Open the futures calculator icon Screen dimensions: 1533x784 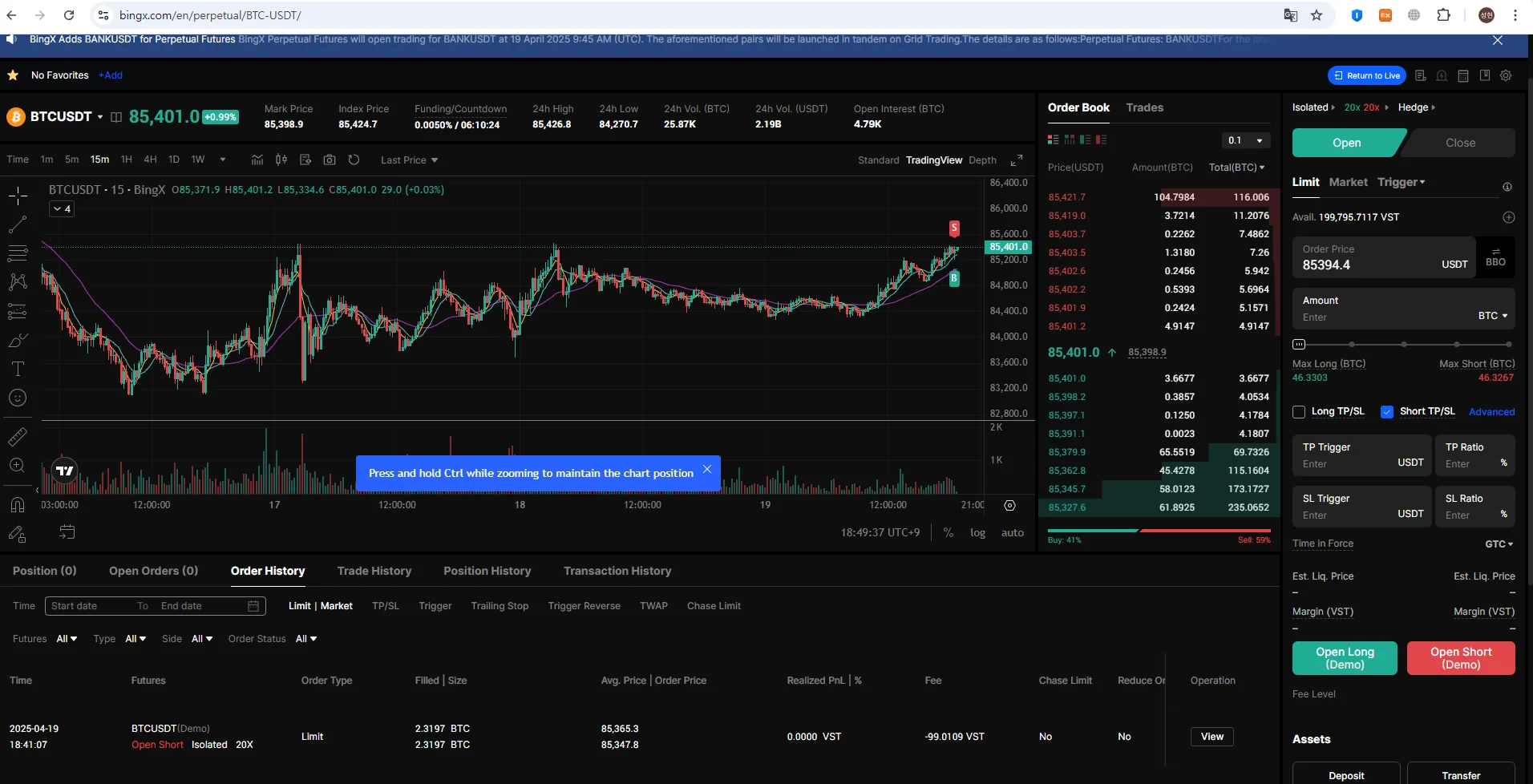tap(1463, 75)
